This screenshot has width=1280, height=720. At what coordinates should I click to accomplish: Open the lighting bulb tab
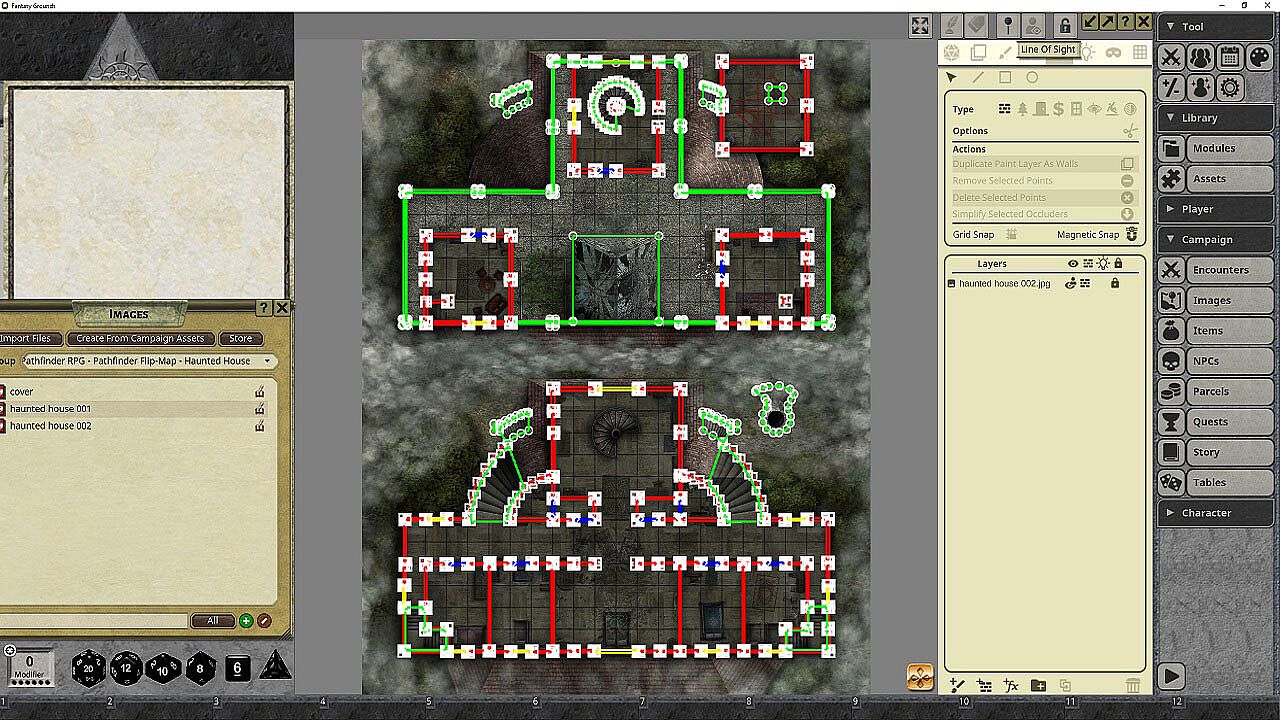(x=1088, y=52)
